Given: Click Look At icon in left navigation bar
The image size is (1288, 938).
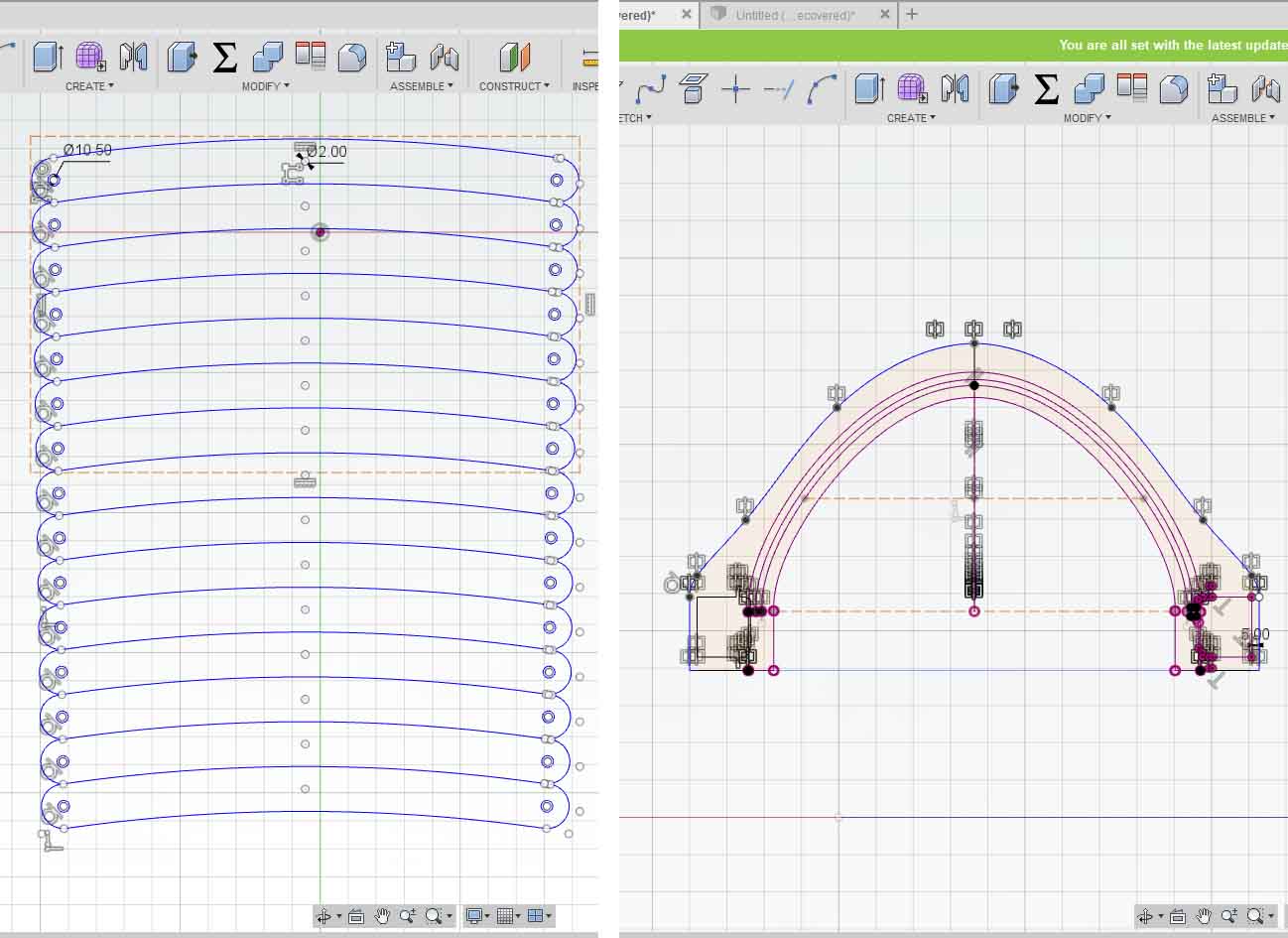Looking at the screenshot, I should 356,916.
